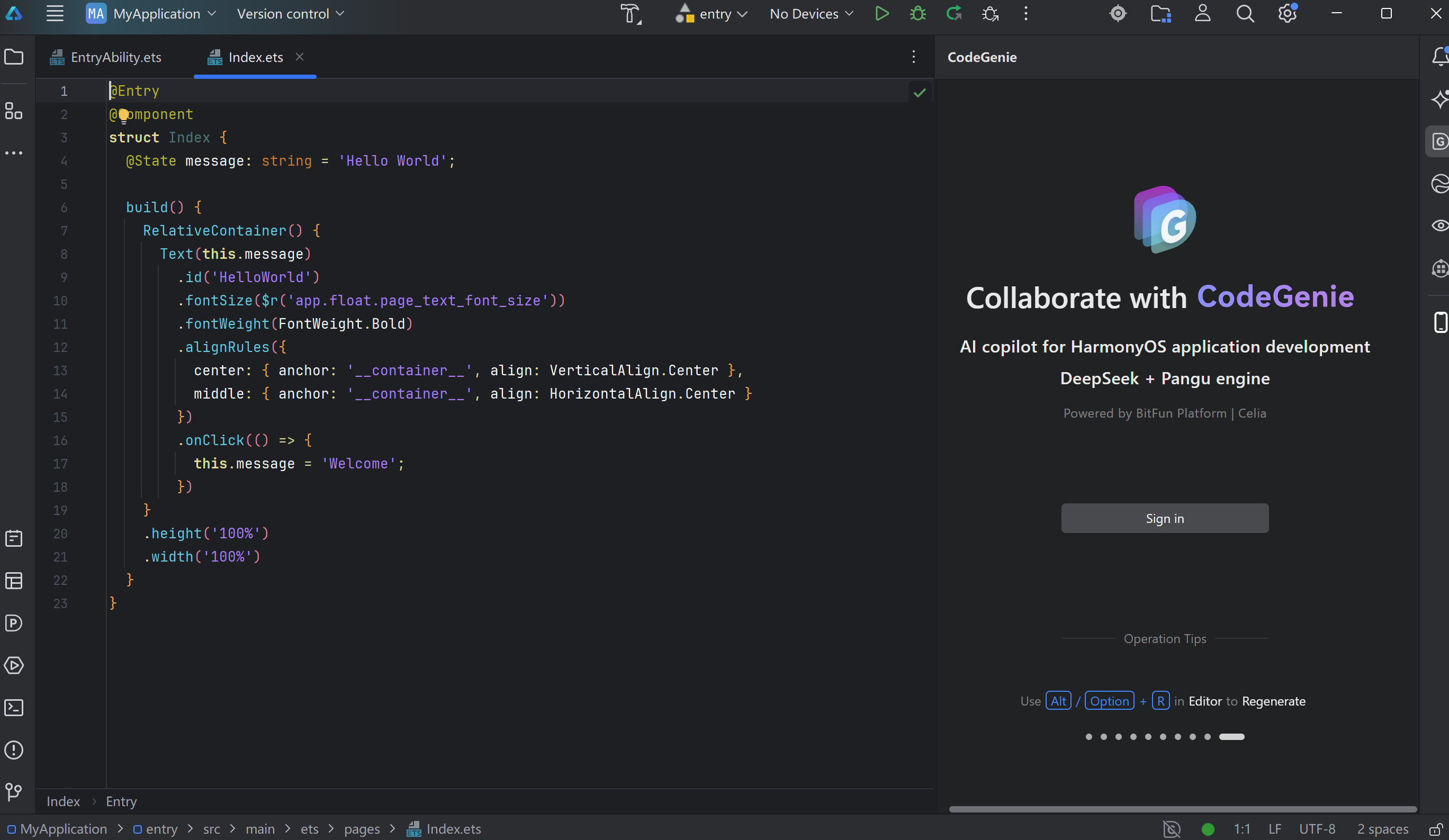Click the green Run button

click(x=881, y=14)
